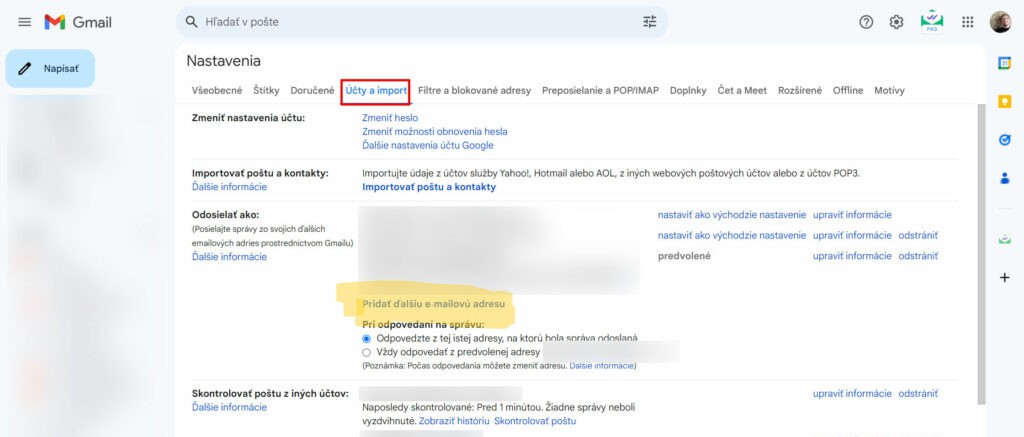This screenshot has width=1024, height=437.
Task: Open the Help question mark icon
Action: [866, 22]
